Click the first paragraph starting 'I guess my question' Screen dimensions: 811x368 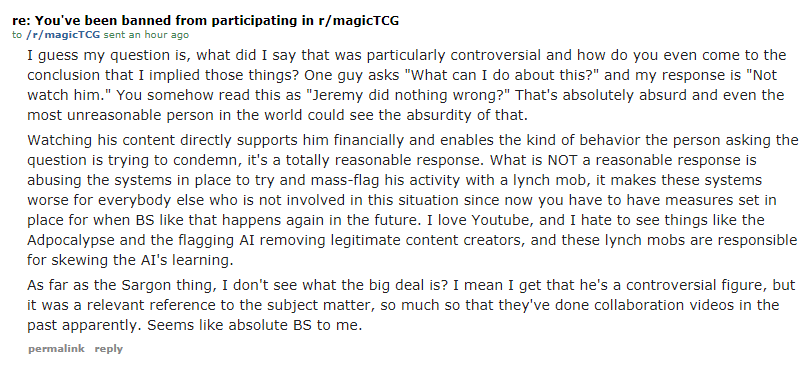407,85
